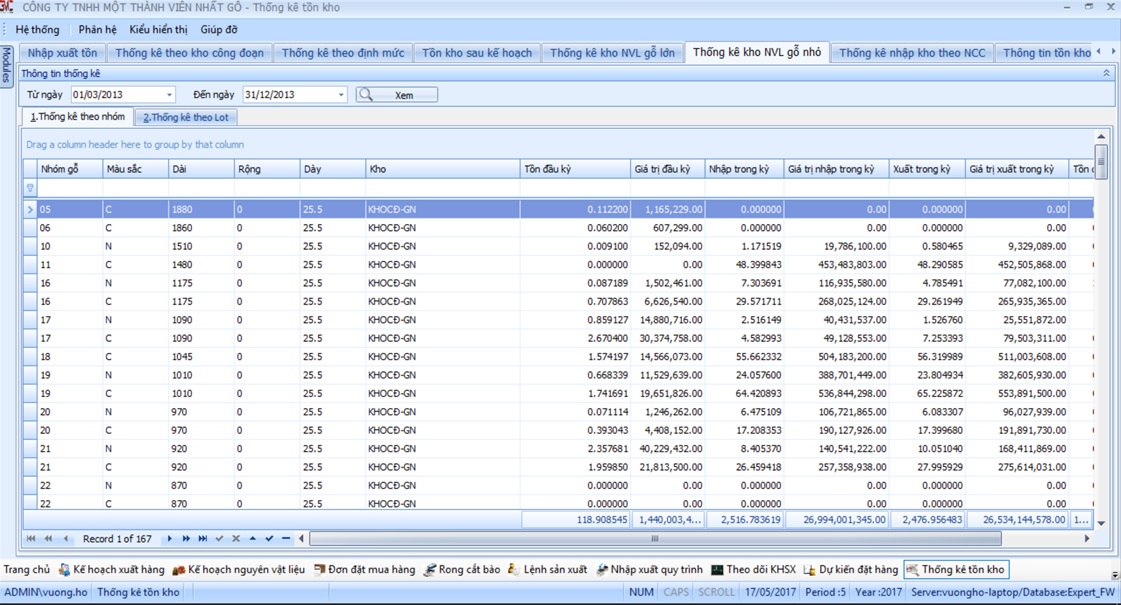
Task: Open Theo dõi KHSX module
Action: pyautogui.click(x=754, y=569)
